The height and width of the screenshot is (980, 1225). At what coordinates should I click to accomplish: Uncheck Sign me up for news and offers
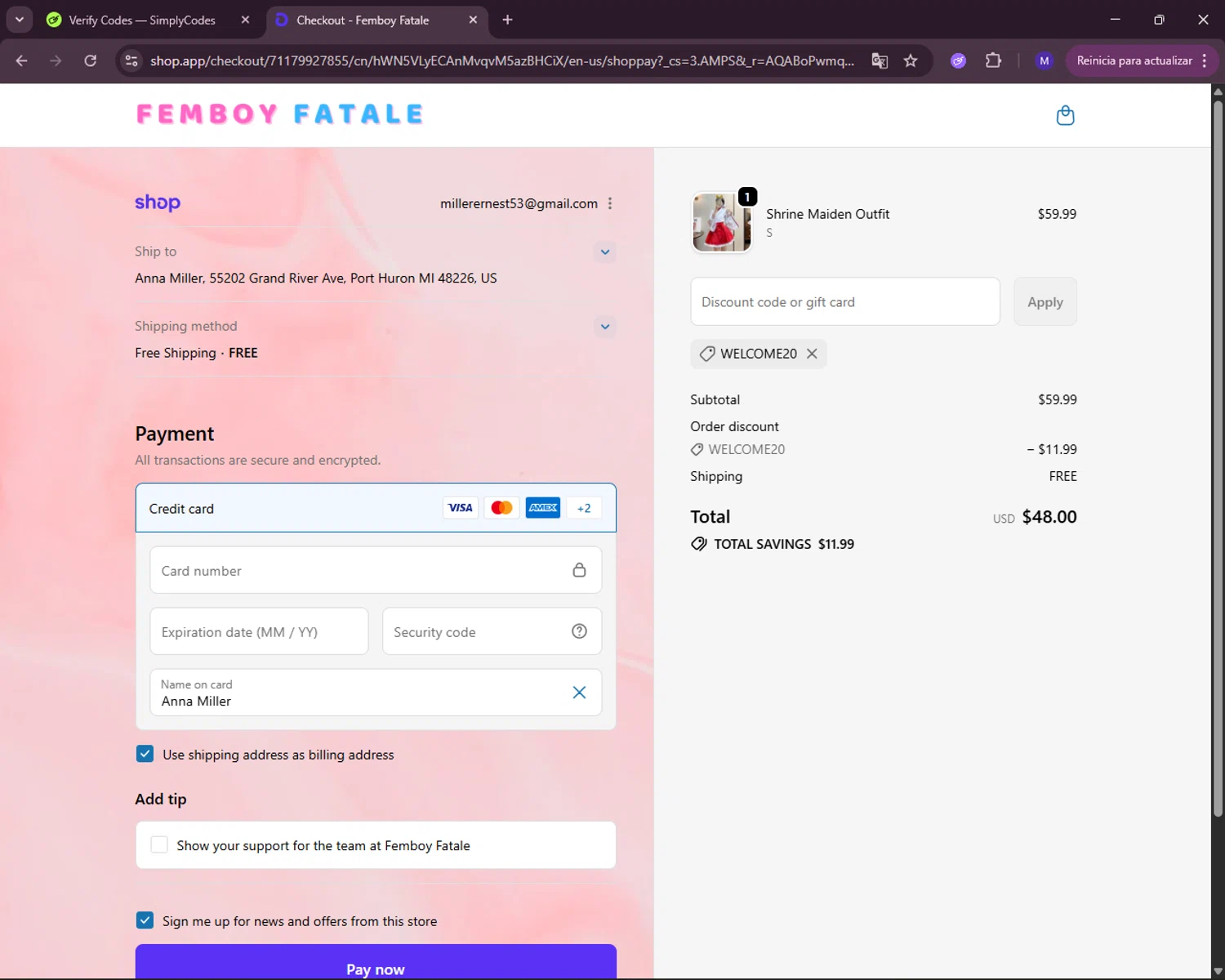click(x=145, y=920)
